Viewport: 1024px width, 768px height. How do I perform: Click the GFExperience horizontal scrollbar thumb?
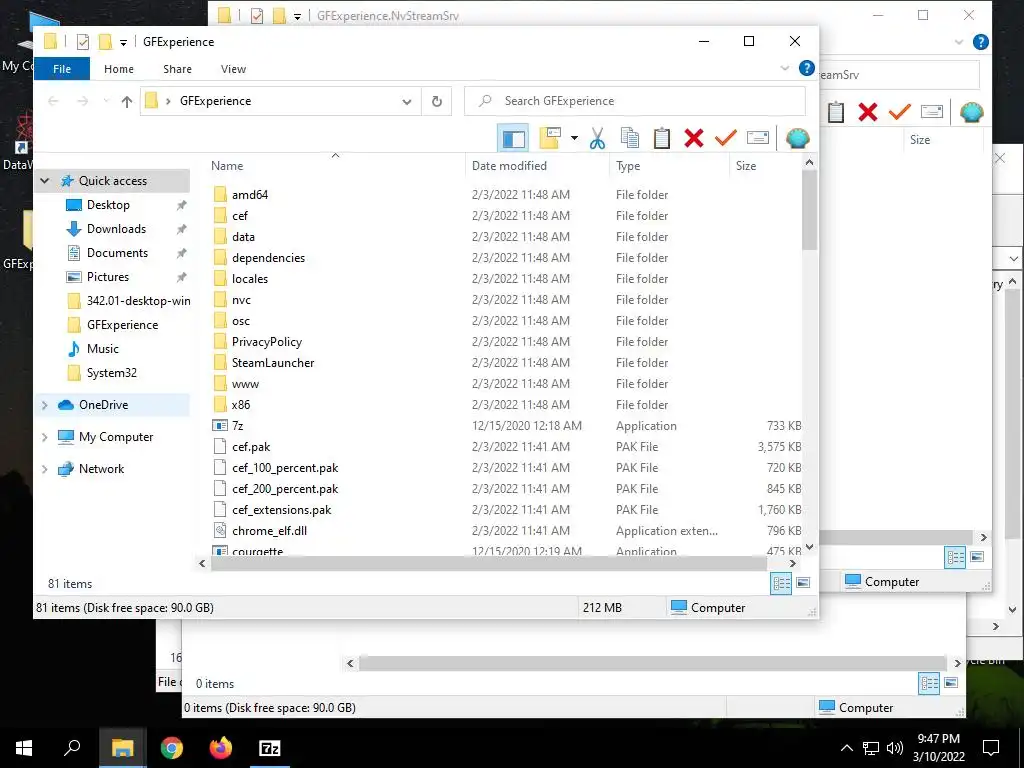click(x=488, y=564)
